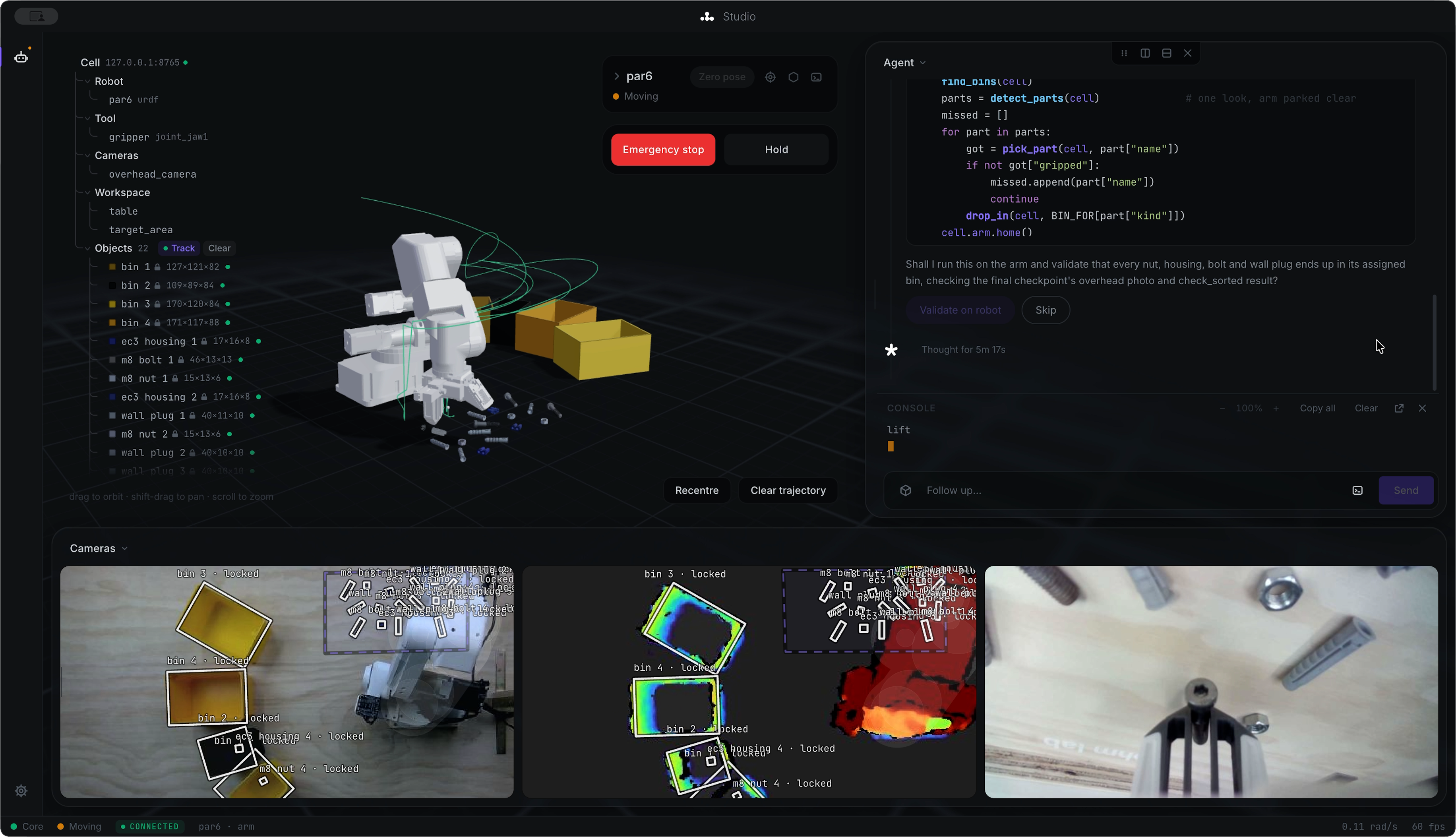Viewport: 1456px width, 837px height.
Task: Collapse the Cameras tree node
Action: [87, 155]
